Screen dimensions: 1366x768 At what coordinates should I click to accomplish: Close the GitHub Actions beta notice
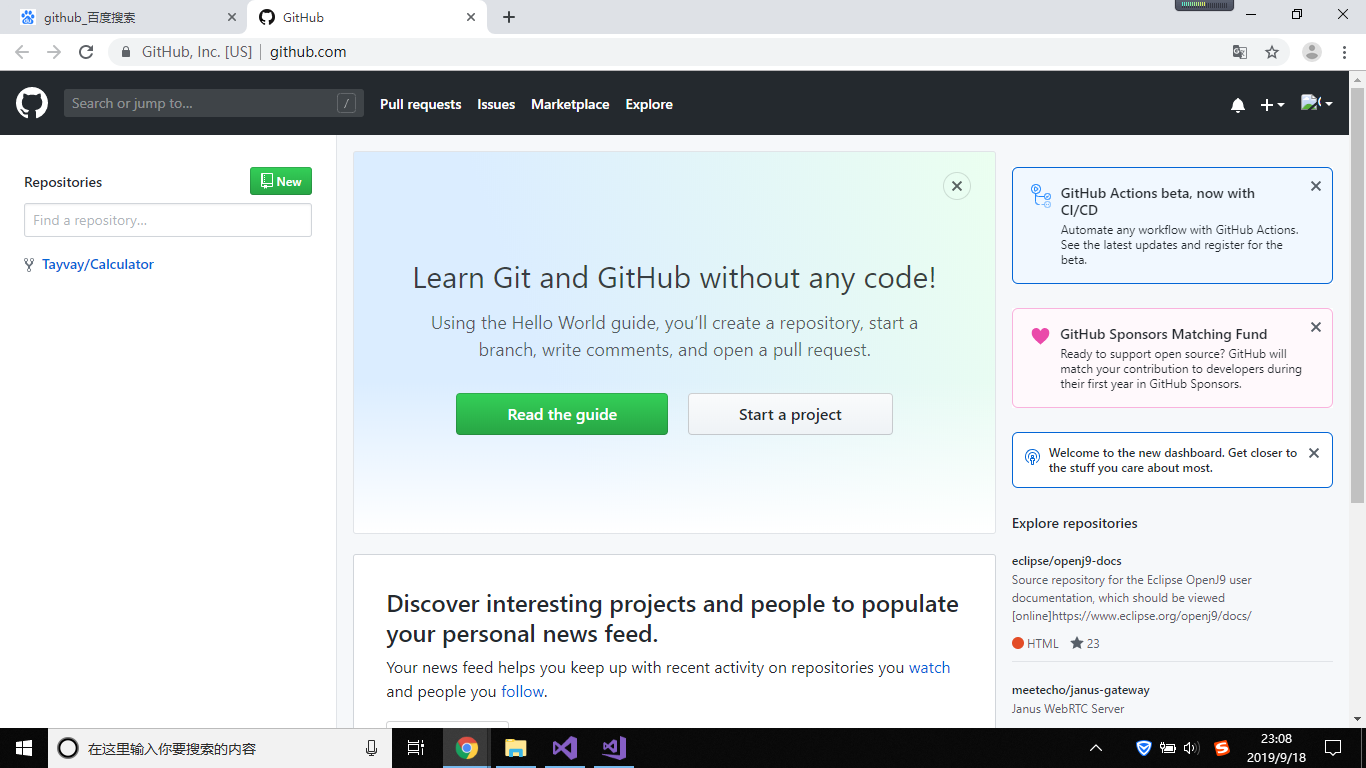coord(1316,186)
